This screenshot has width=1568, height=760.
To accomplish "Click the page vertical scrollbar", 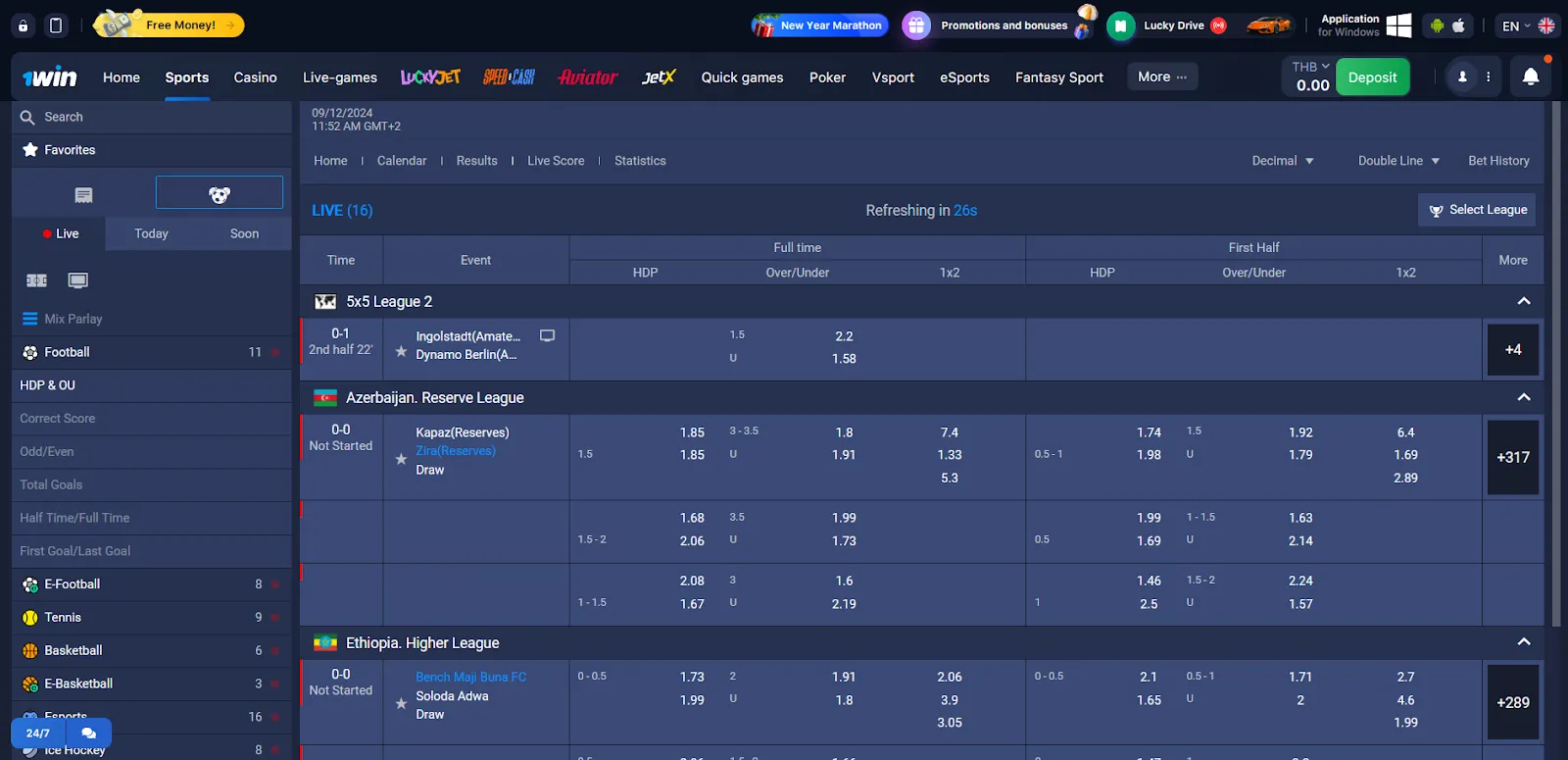I will pyautogui.click(x=1556, y=363).
